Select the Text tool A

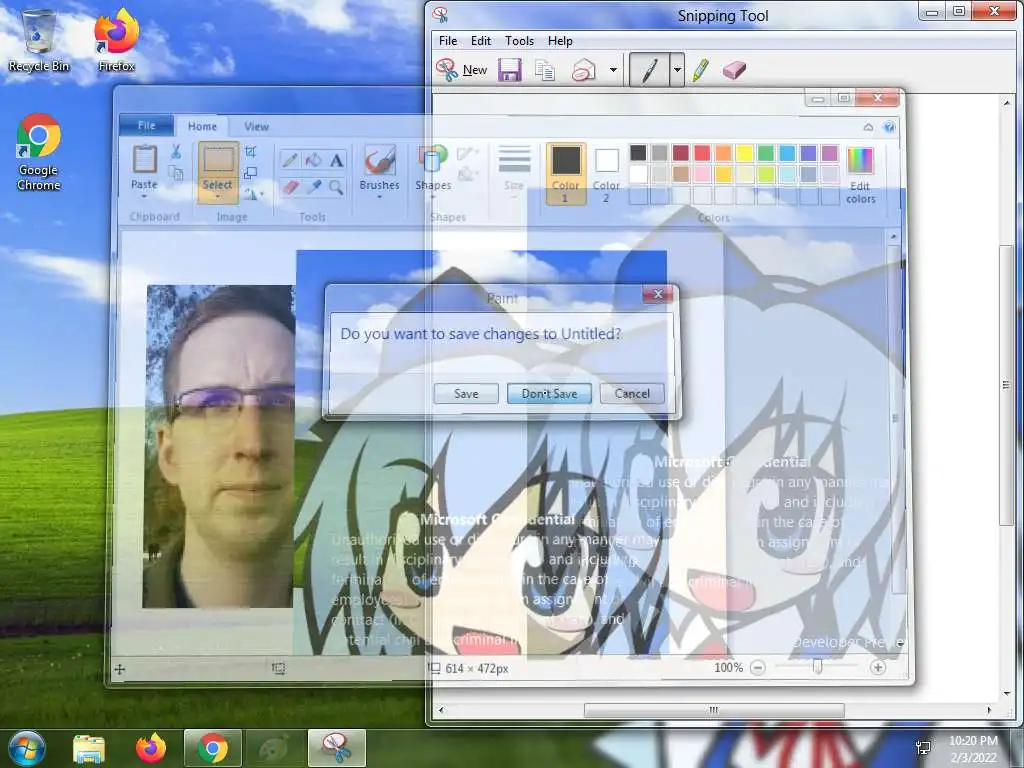[x=336, y=160]
